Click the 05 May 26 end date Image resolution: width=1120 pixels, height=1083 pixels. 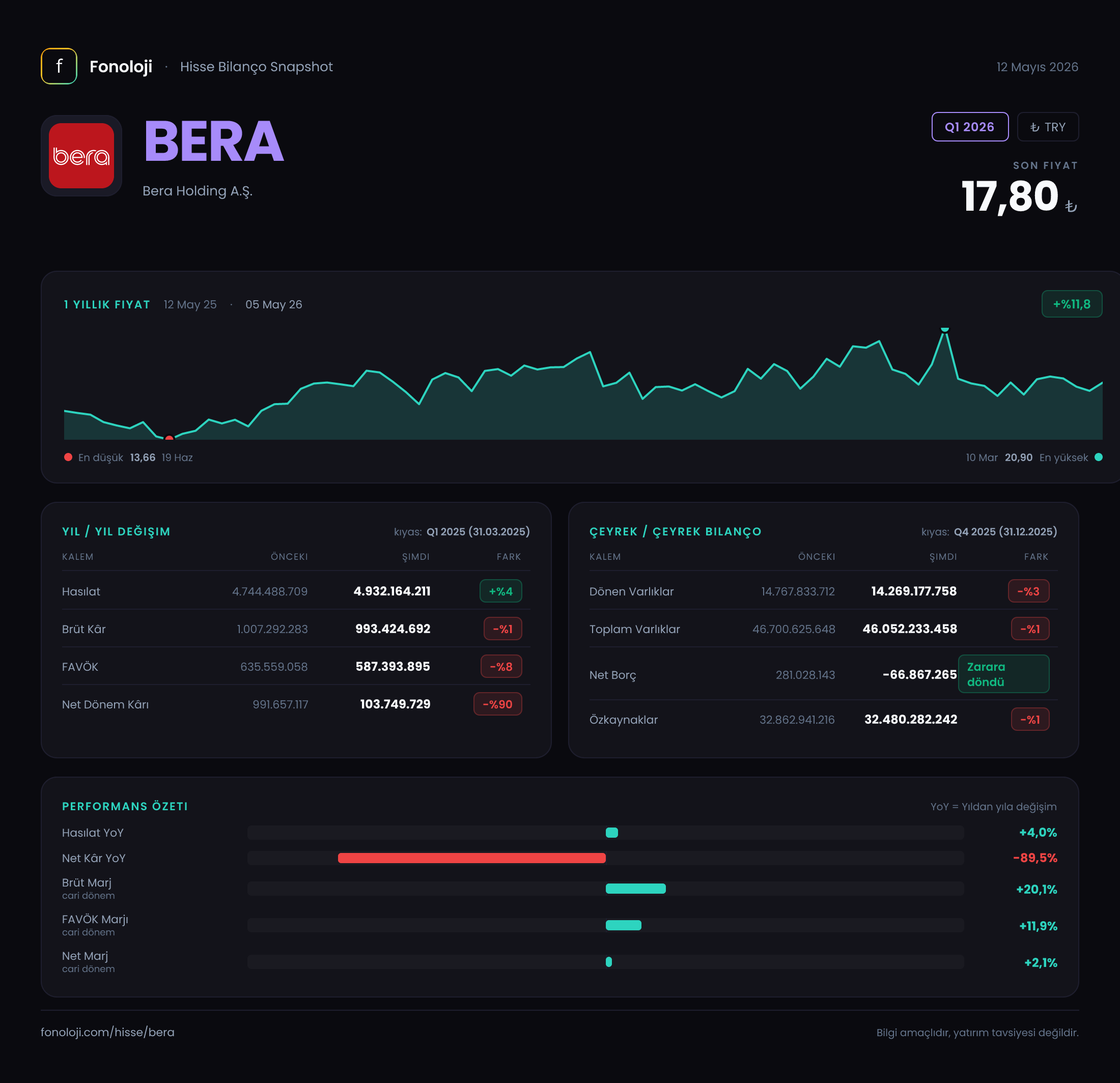[x=274, y=304]
